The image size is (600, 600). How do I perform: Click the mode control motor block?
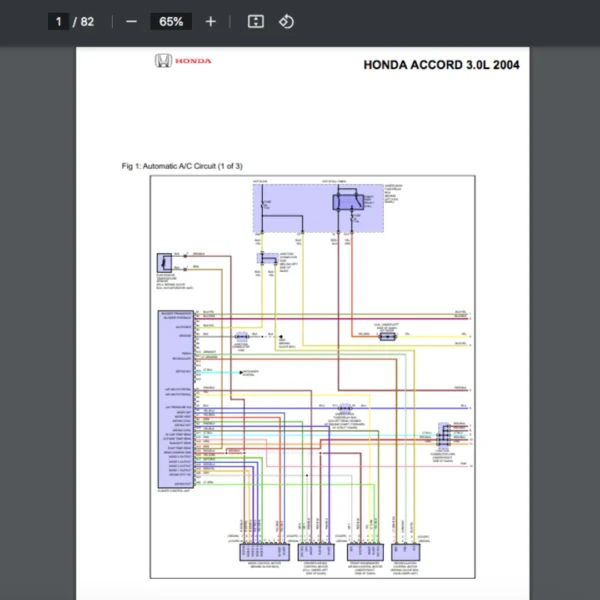[254, 550]
